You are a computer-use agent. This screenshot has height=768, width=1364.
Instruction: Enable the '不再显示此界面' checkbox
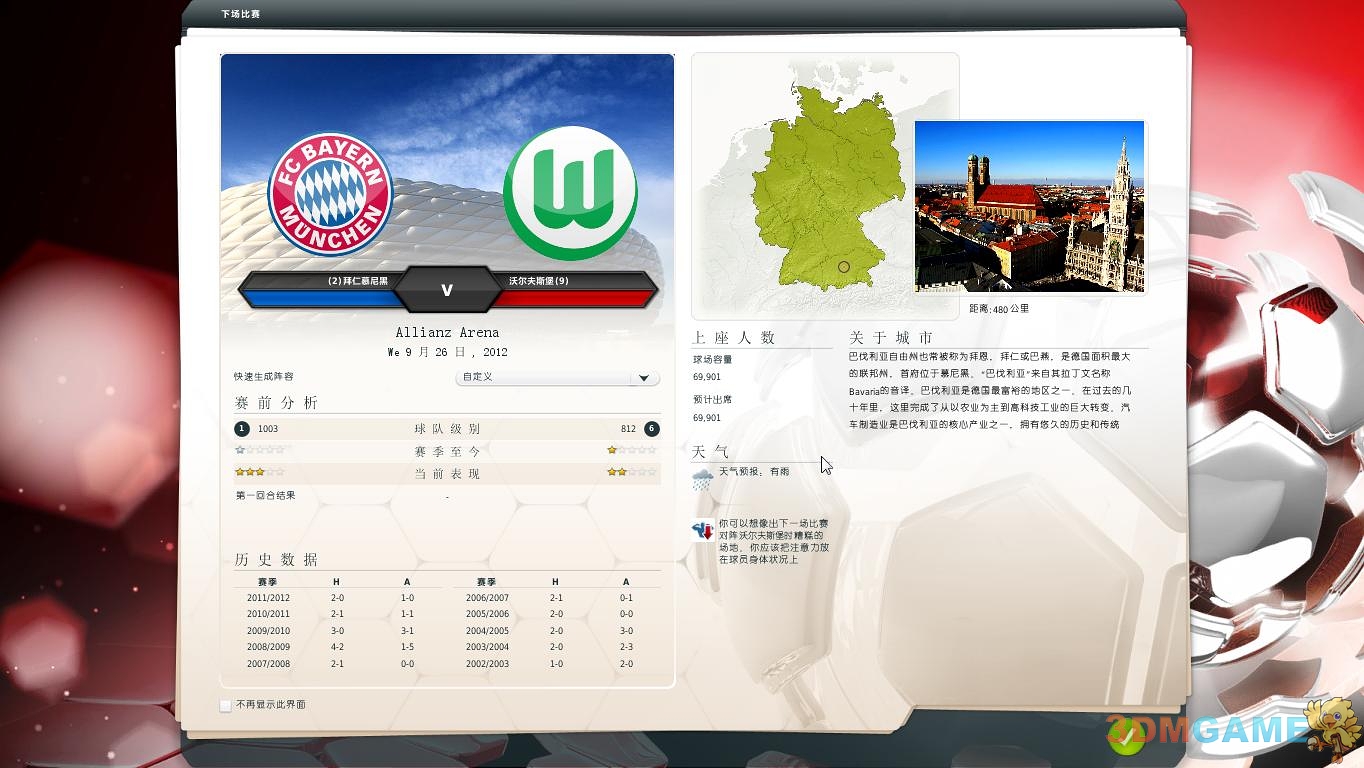click(x=226, y=705)
